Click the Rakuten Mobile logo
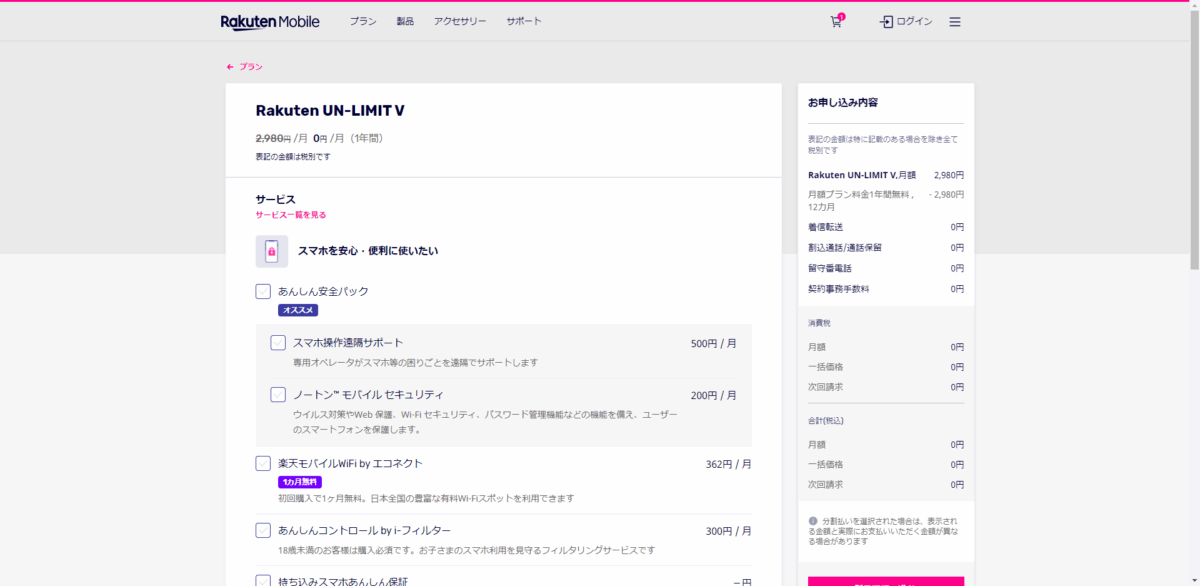 coord(270,22)
